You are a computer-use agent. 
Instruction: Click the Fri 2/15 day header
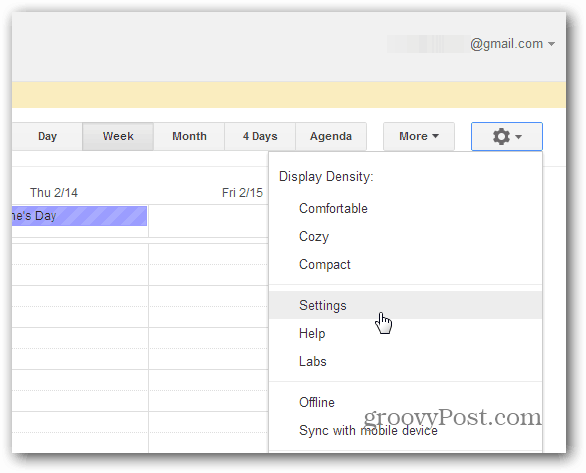point(242,193)
